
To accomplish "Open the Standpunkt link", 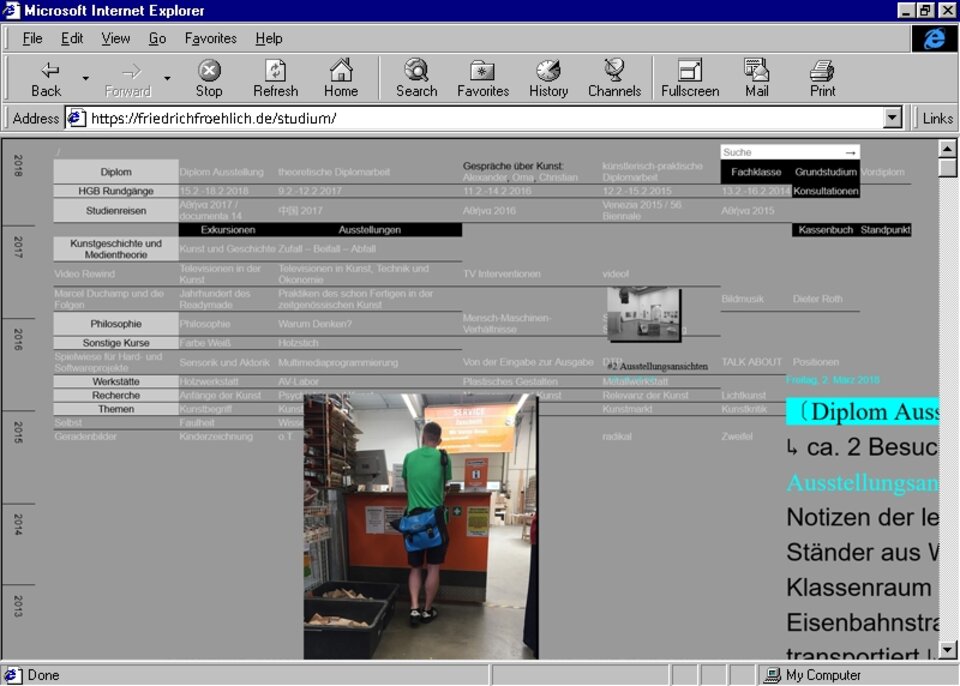I will click(x=885, y=230).
